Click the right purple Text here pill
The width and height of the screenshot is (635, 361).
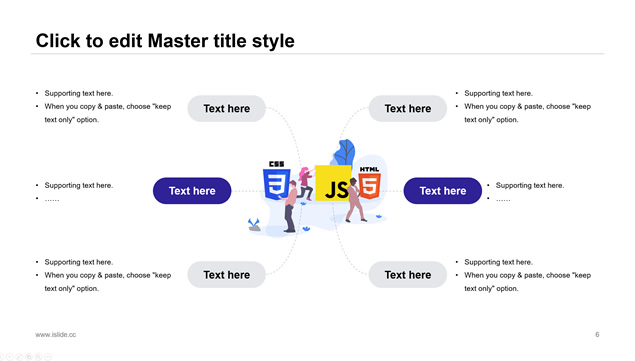point(443,191)
